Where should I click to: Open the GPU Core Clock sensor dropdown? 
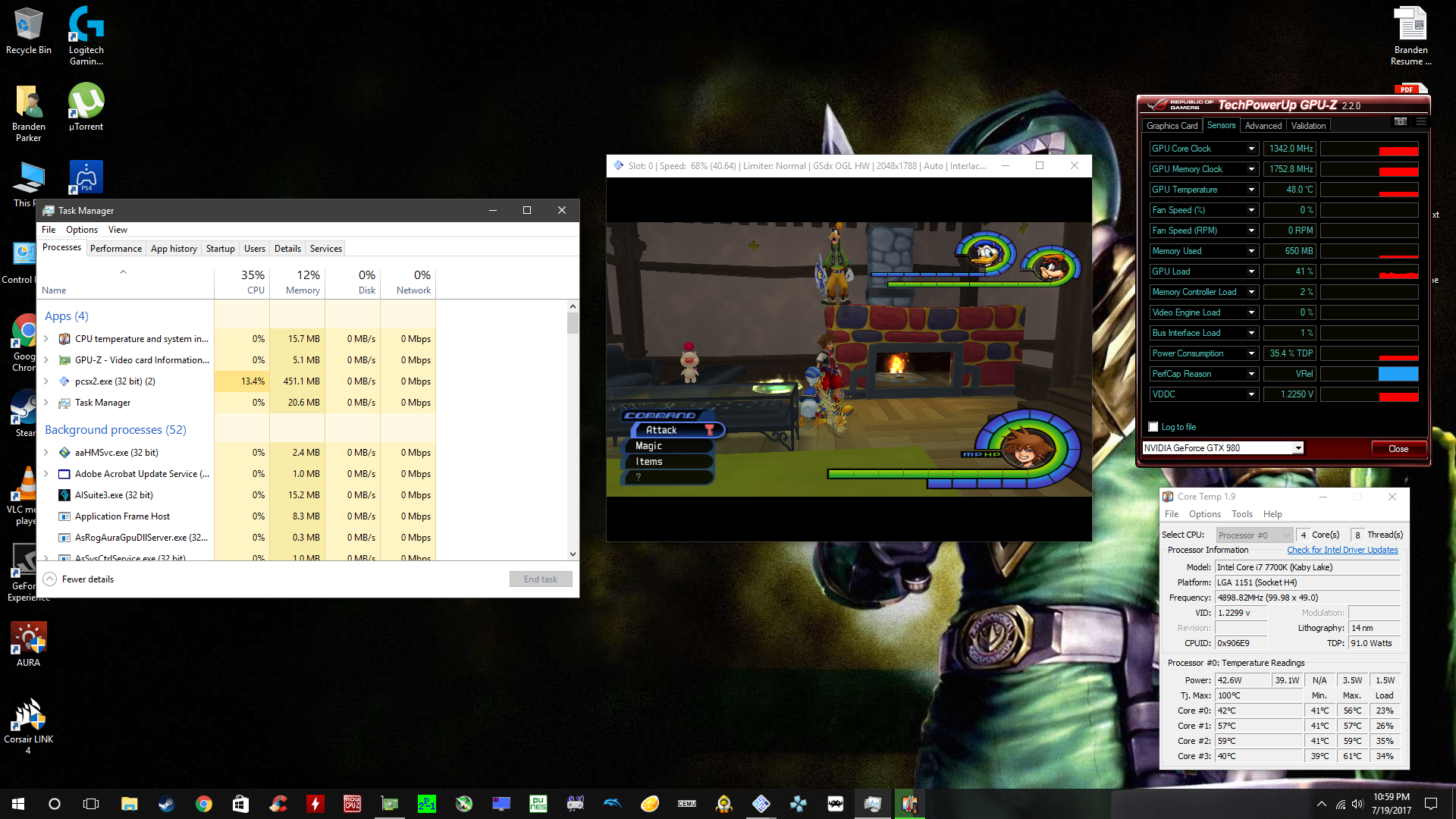[1251, 149]
